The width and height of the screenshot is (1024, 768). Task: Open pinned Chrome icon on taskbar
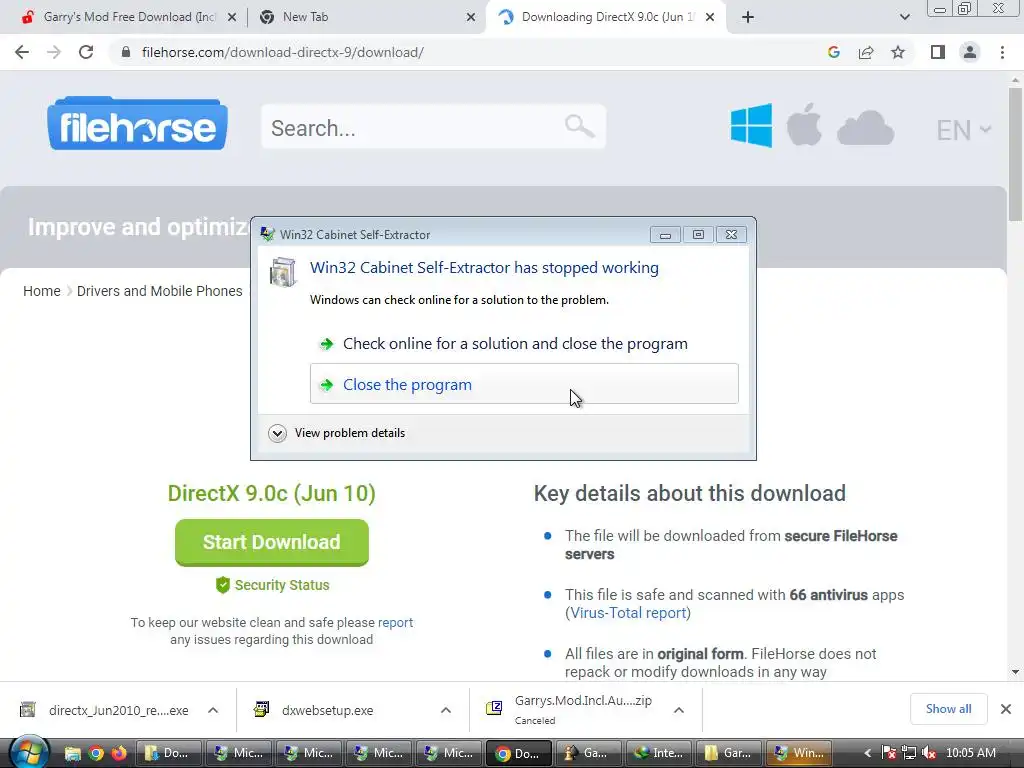[96, 753]
